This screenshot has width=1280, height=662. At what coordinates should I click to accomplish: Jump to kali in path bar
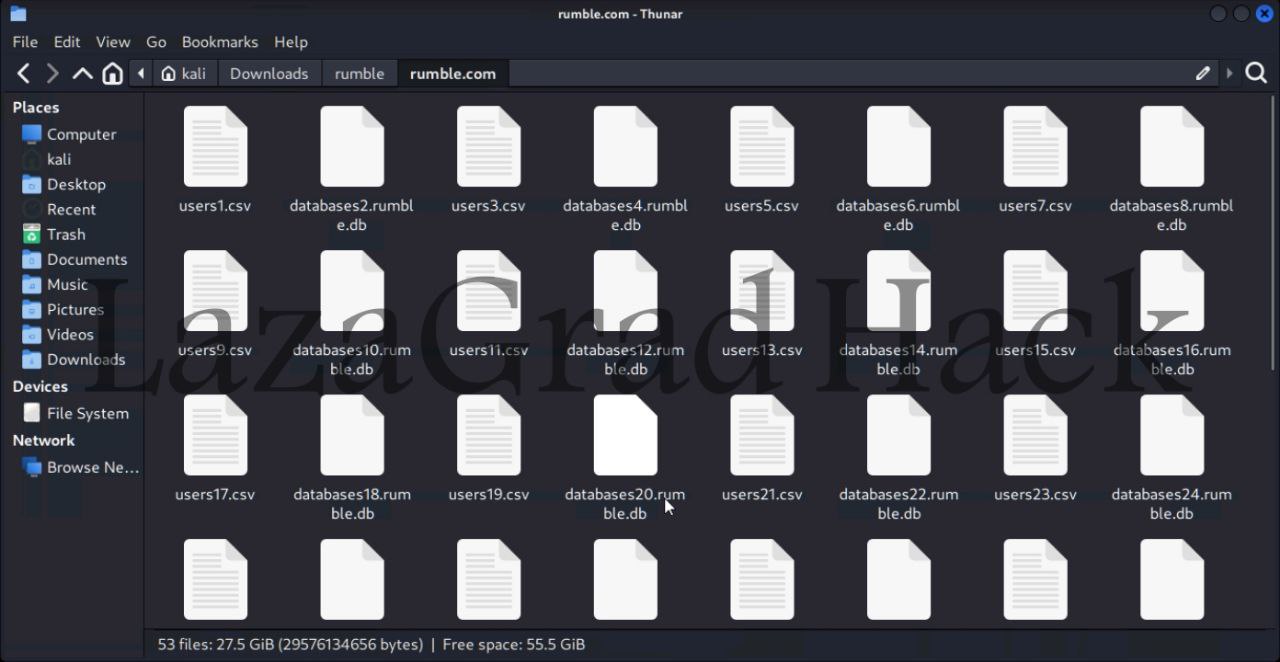click(183, 73)
